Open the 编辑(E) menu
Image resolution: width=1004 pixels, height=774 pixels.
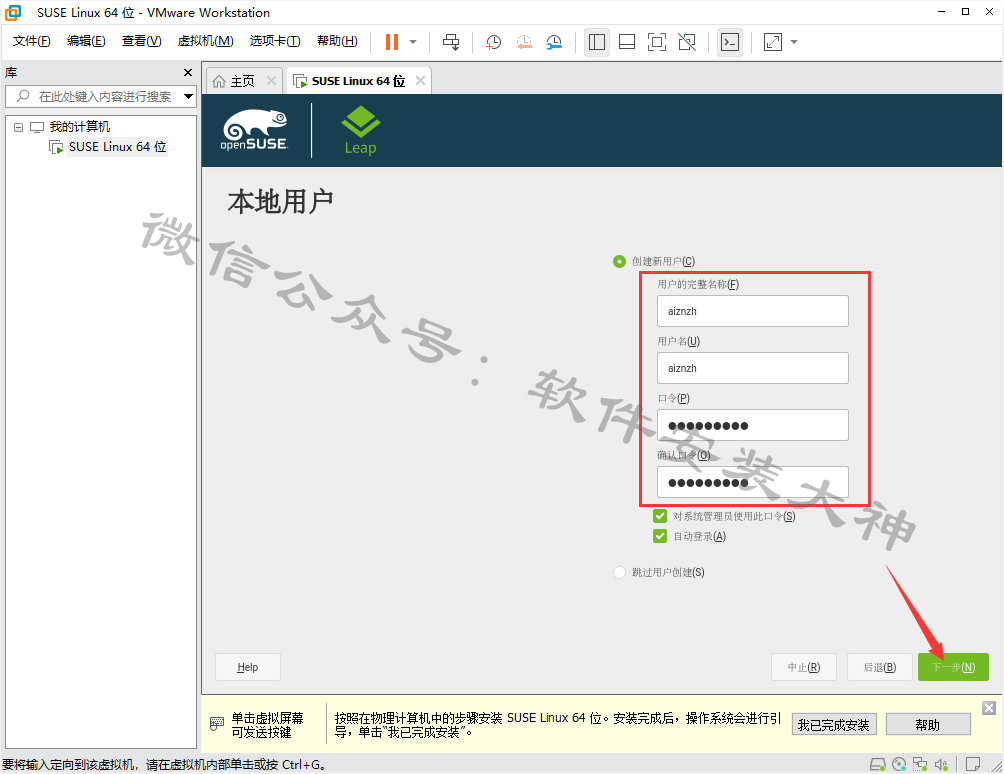[86, 41]
